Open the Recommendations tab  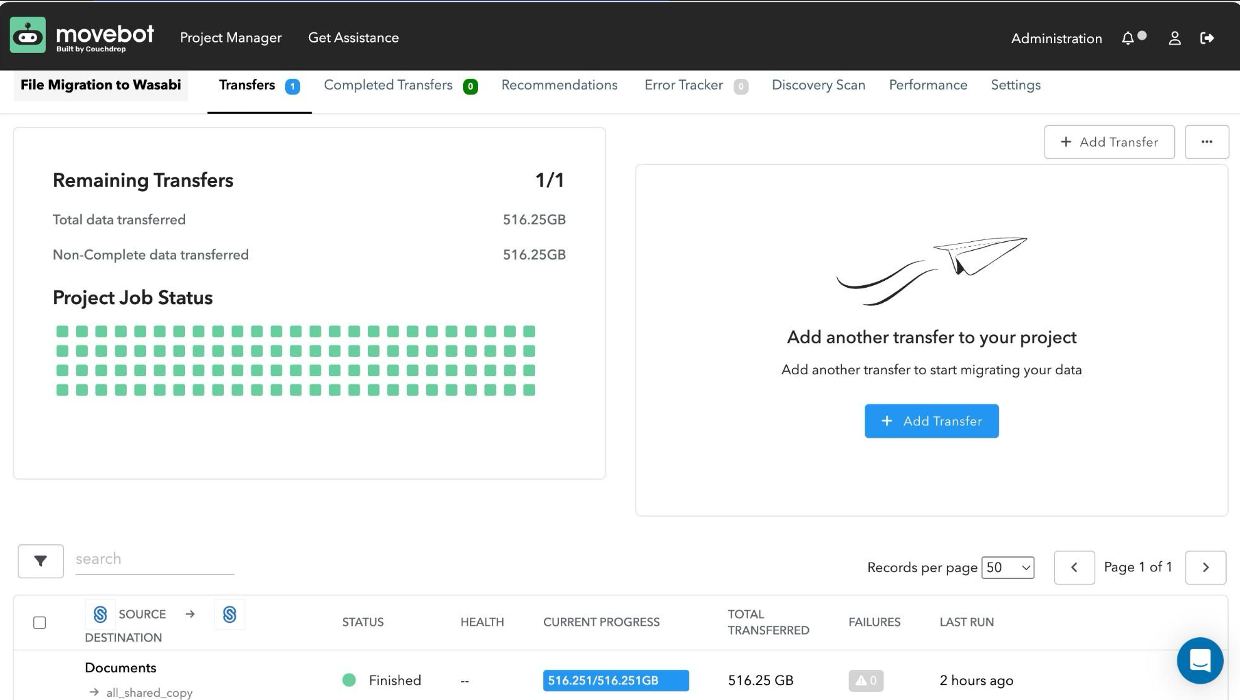tap(559, 85)
